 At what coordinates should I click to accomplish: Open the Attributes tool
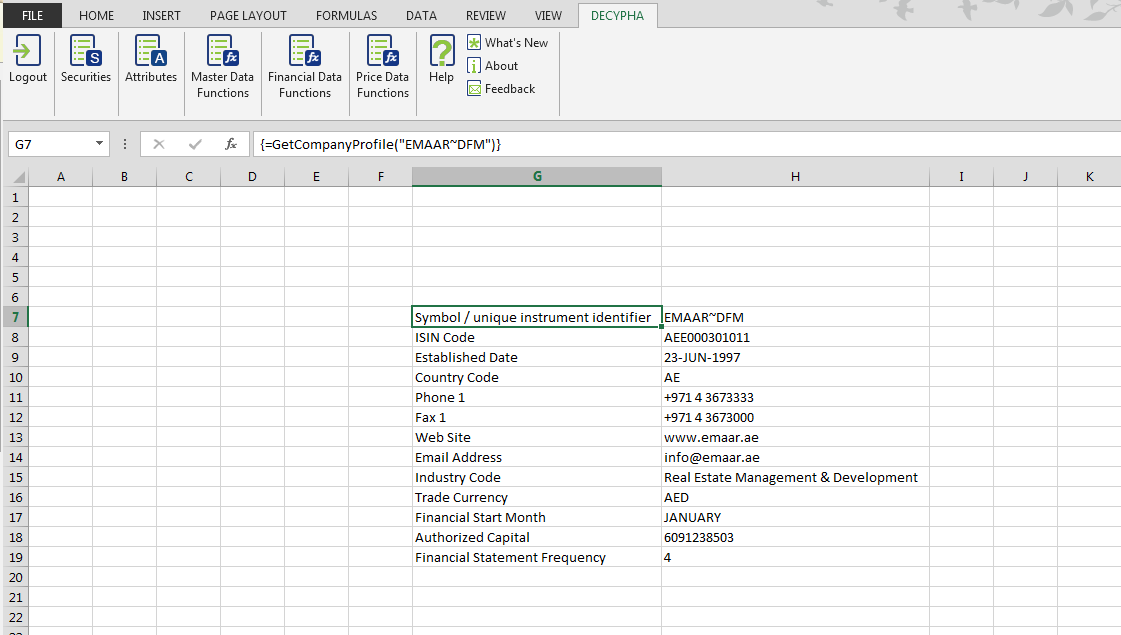tap(151, 60)
